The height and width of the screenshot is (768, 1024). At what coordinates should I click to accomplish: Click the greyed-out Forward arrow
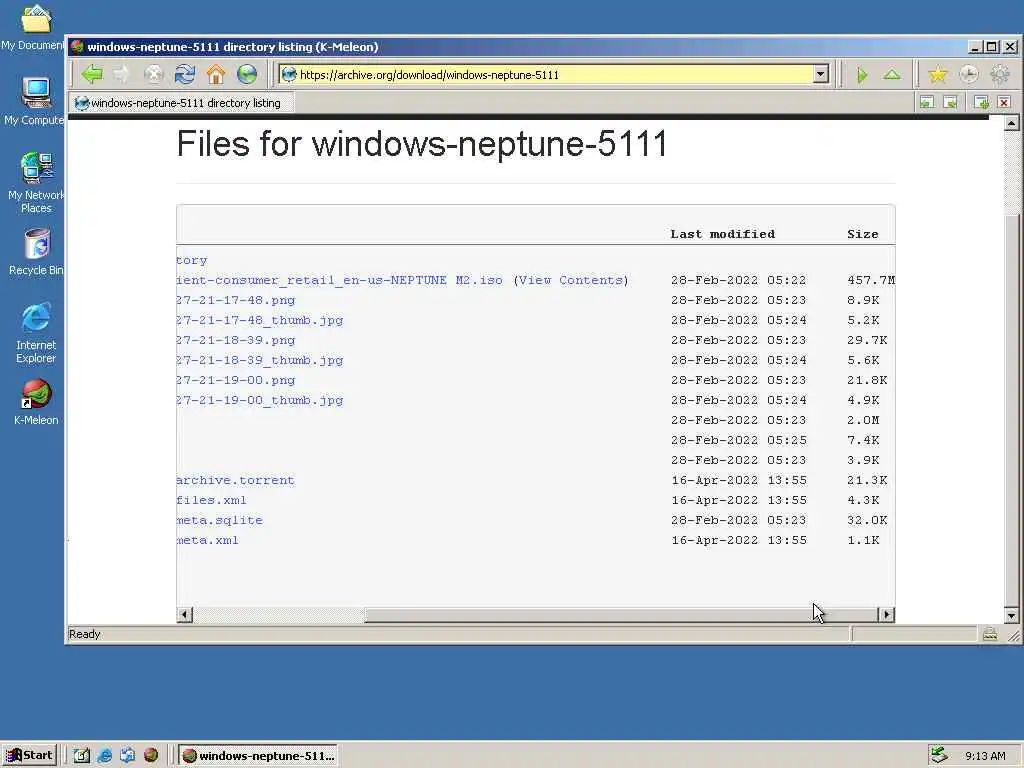click(122, 74)
